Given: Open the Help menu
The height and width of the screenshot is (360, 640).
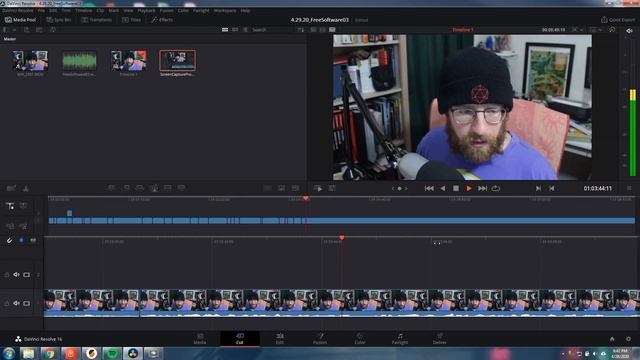Looking at the screenshot, I should (245, 10).
